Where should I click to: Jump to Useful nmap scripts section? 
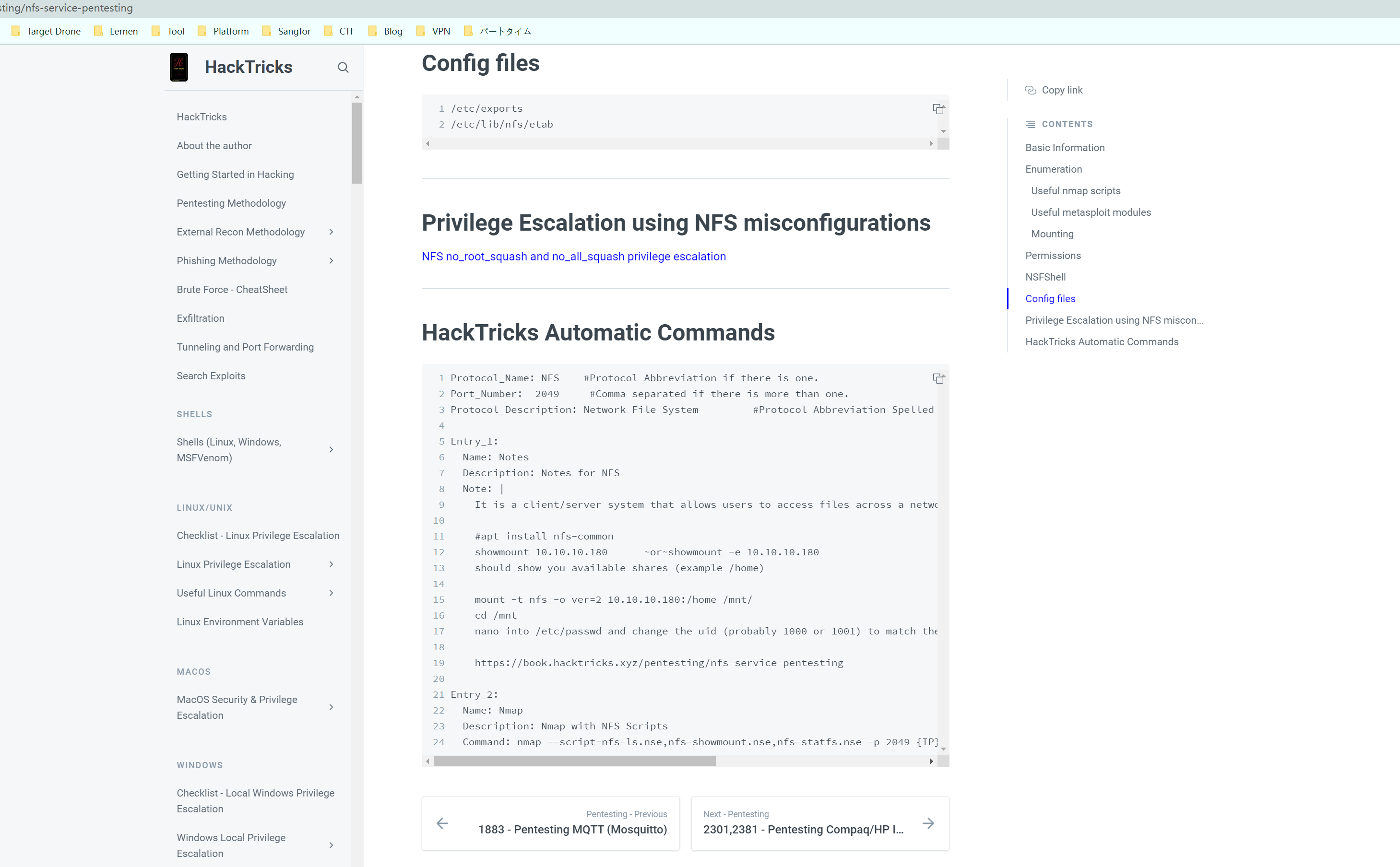[x=1076, y=191]
